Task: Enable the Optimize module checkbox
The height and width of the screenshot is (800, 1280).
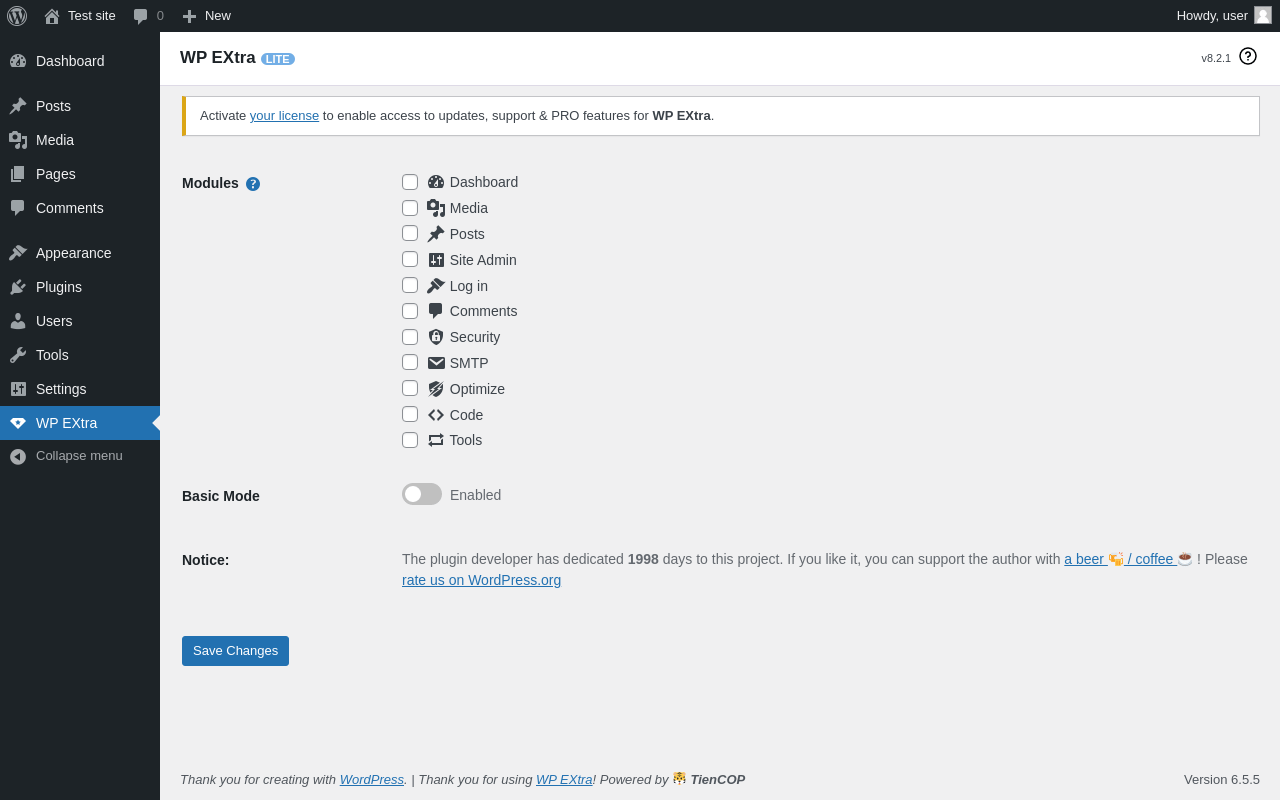Action: point(410,388)
